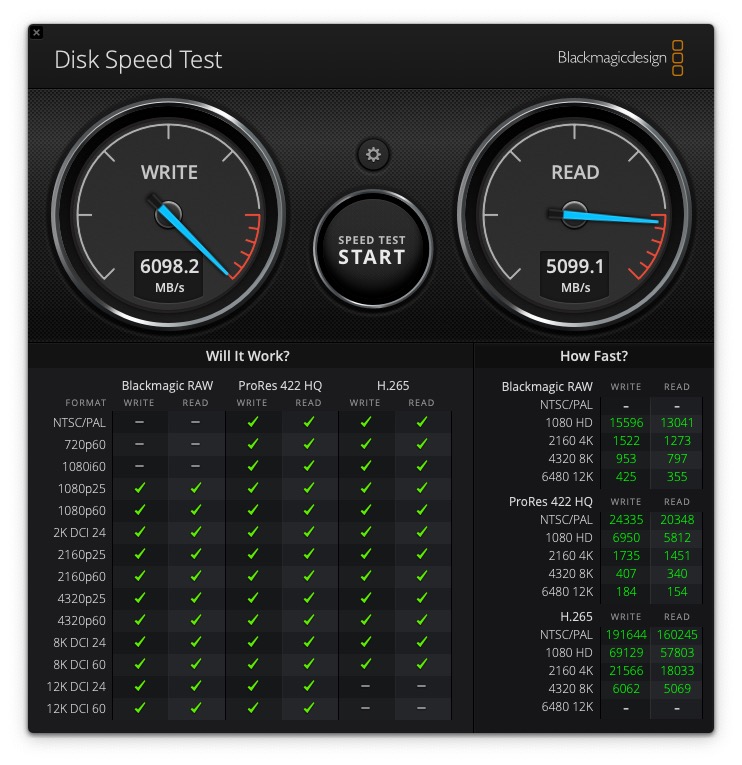Click Blackmagic RAW write checkmark for 1080p25
Viewport: 742px width, 765px height.
[x=140, y=488]
